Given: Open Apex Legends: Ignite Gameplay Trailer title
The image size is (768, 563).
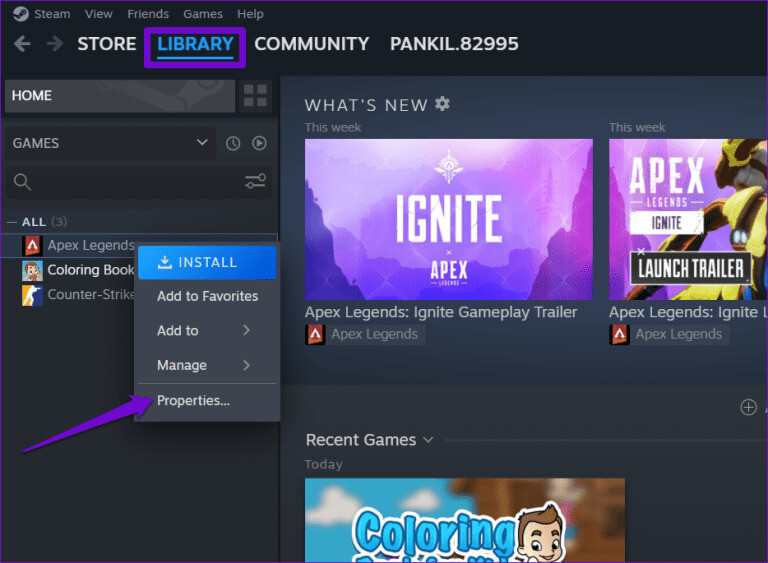Looking at the screenshot, I should (x=441, y=312).
